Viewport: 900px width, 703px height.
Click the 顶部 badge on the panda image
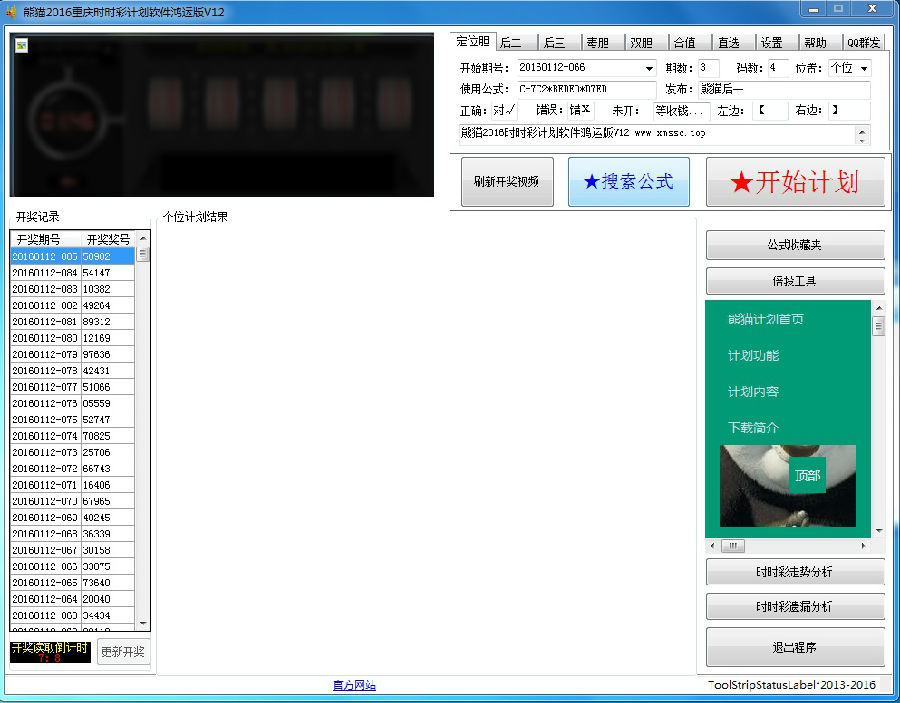tap(807, 476)
